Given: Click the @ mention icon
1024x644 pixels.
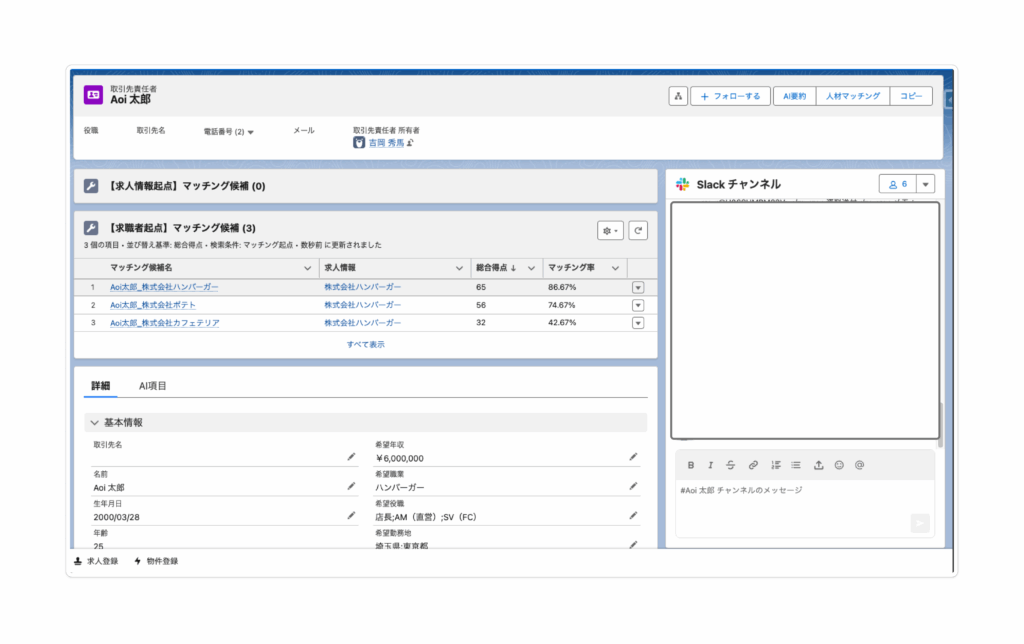Looking at the screenshot, I should coord(859,465).
